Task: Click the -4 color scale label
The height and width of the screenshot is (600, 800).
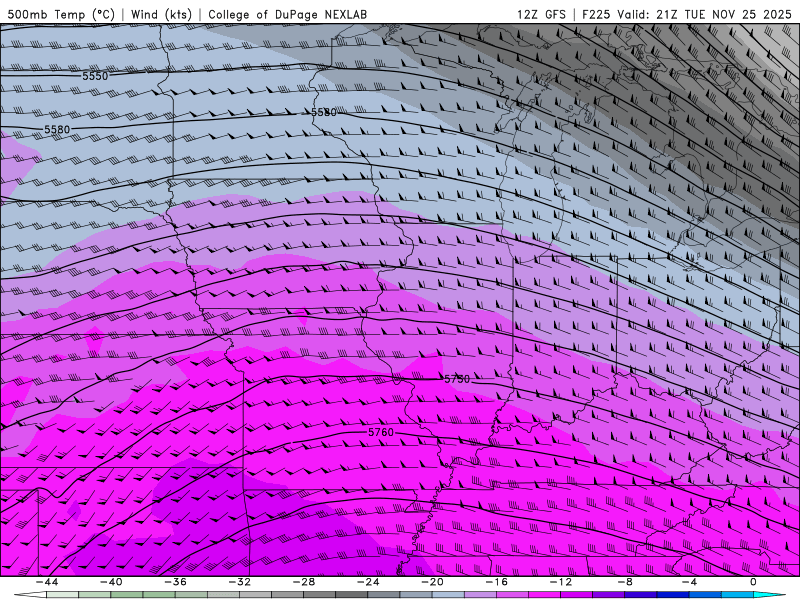Action: click(x=689, y=582)
